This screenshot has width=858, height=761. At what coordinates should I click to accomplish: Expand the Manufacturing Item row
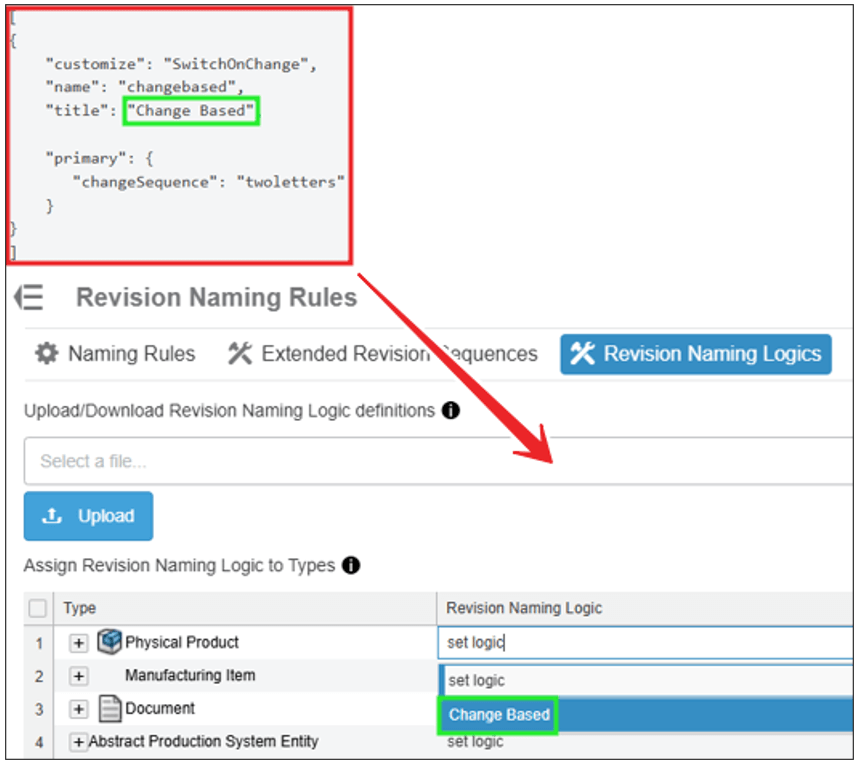pos(79,676)
